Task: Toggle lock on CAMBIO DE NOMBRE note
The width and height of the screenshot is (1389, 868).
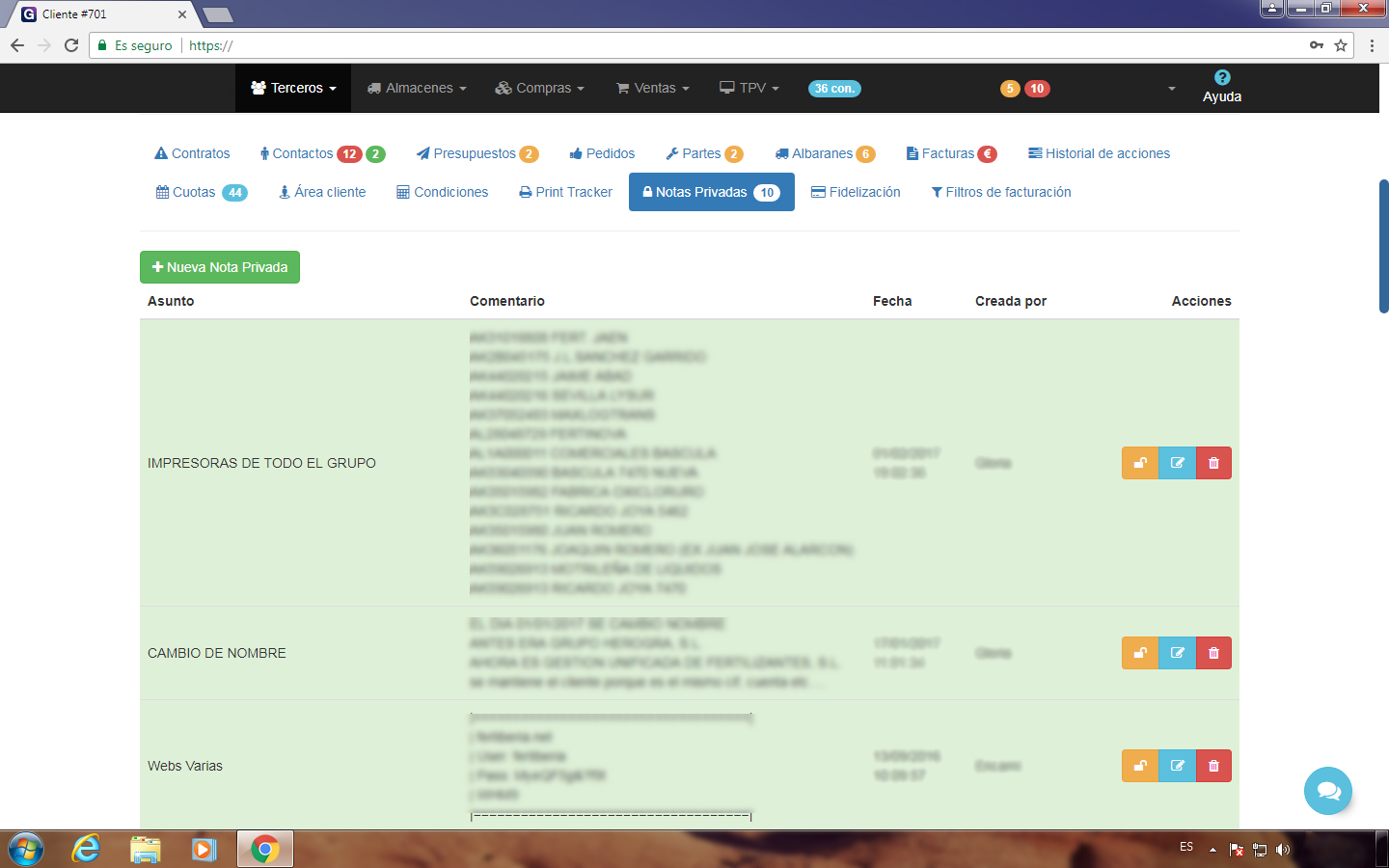Action: pos(1139,653)
